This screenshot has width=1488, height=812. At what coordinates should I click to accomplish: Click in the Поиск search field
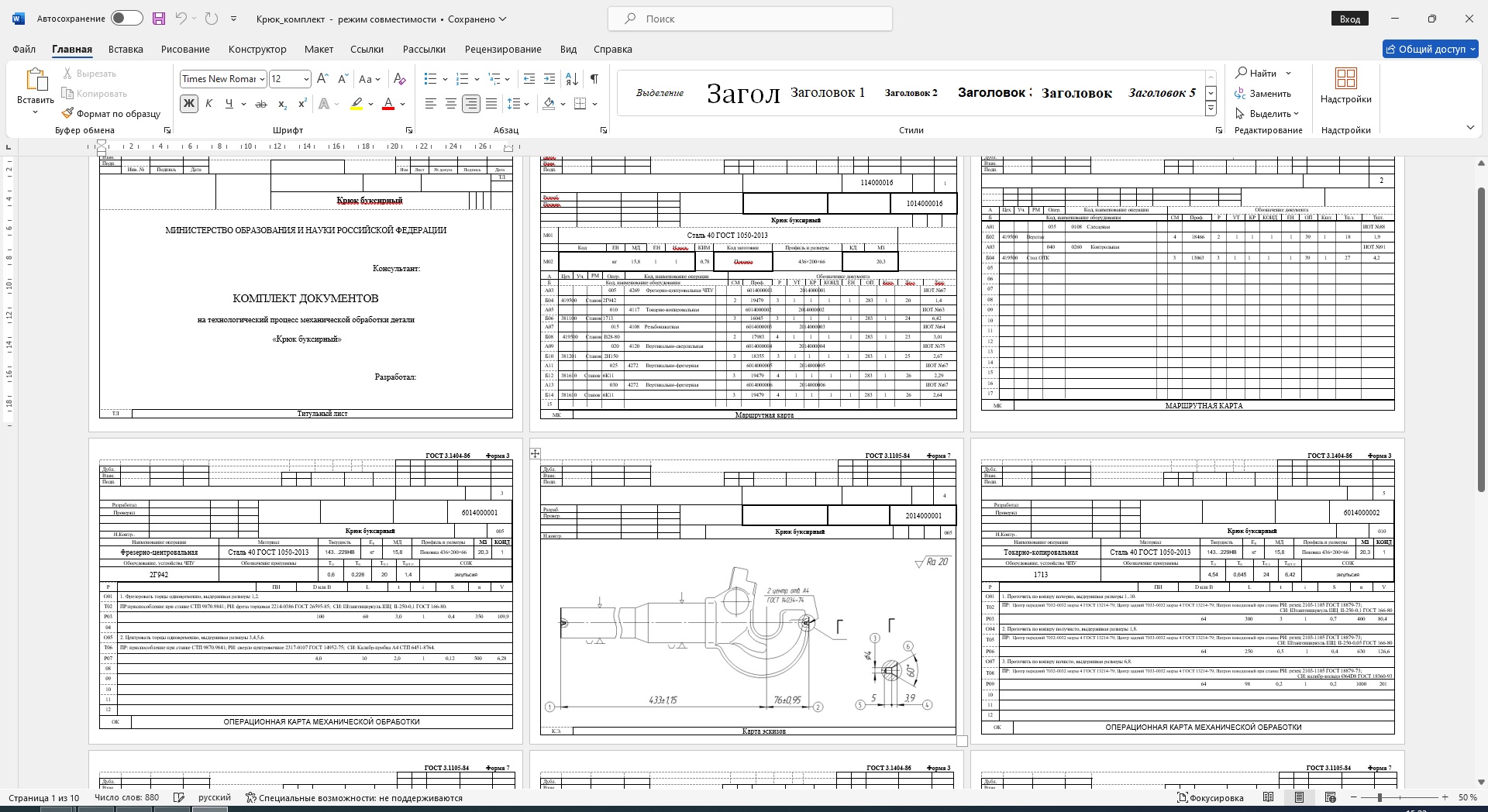point(749,19)
